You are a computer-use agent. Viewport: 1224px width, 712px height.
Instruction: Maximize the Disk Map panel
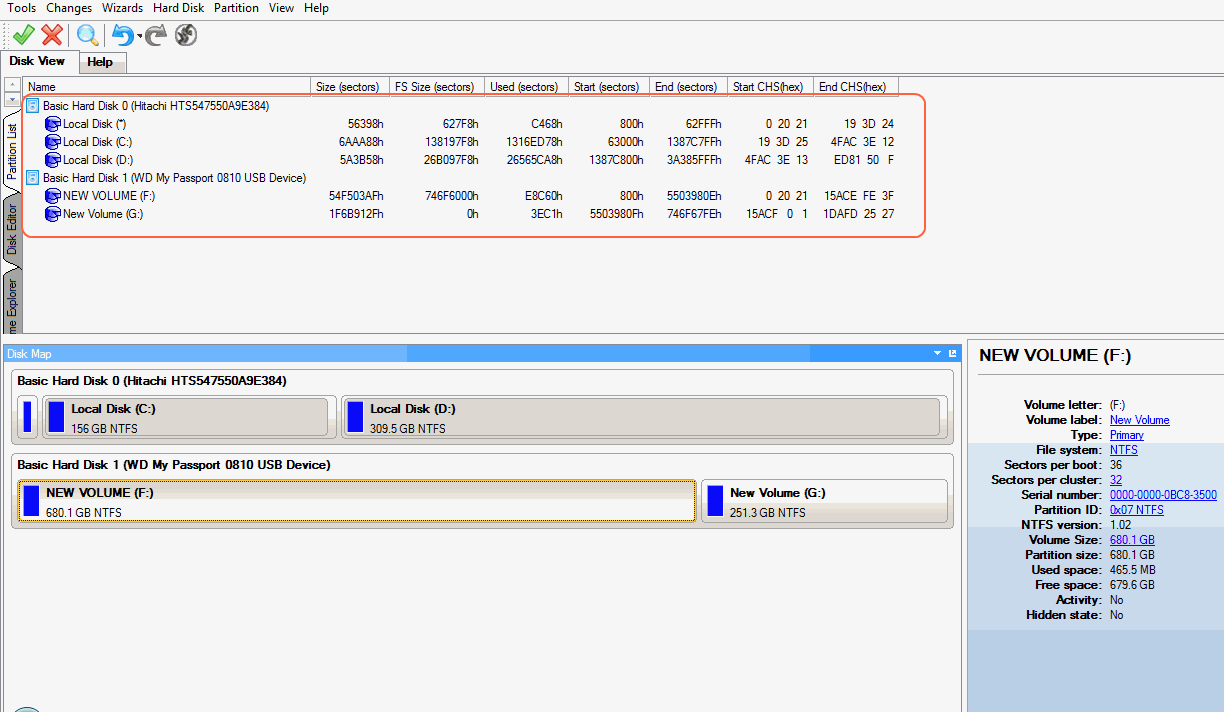[x=952, y=354]
